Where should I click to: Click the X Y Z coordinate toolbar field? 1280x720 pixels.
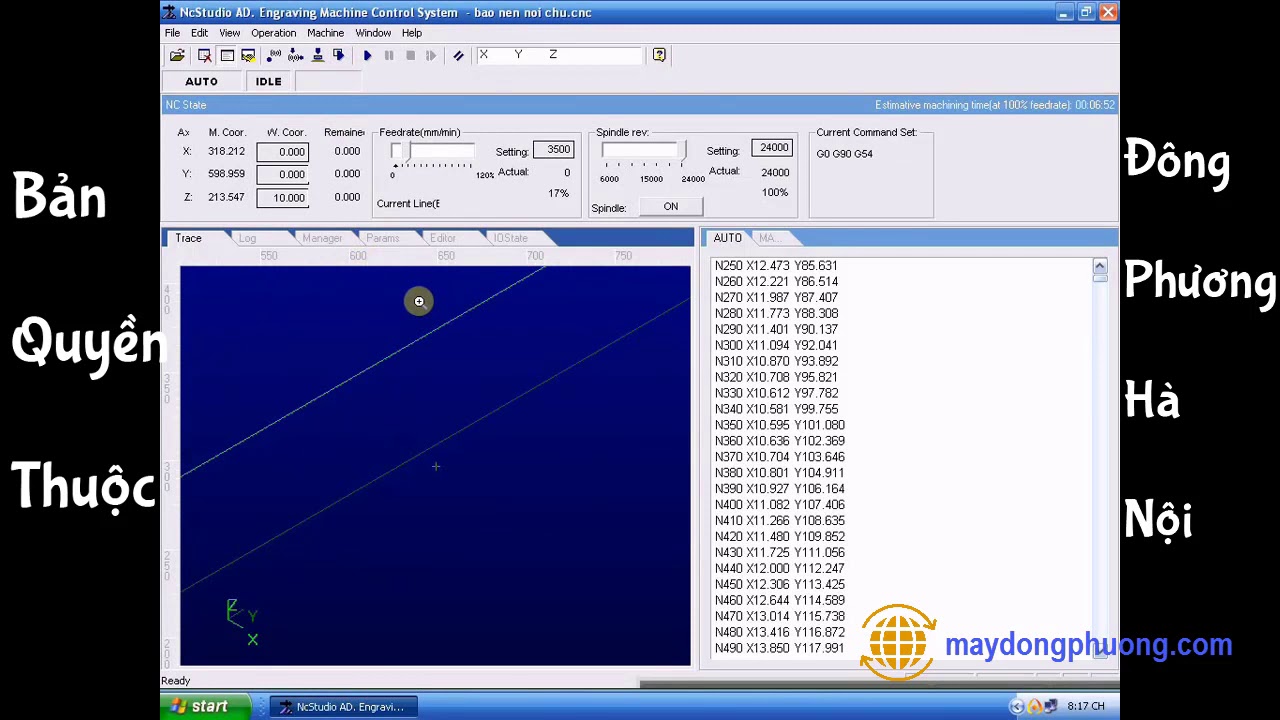557,55
